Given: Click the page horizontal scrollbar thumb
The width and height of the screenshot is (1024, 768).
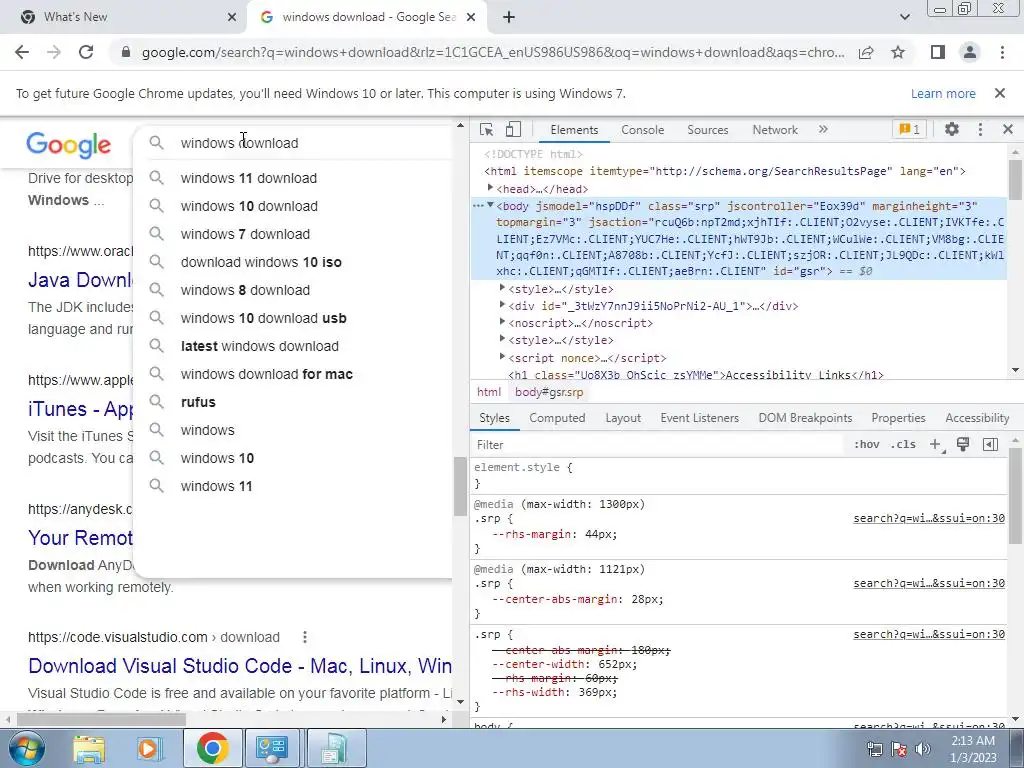Looking at the screenshot, I should click(101, 719).
